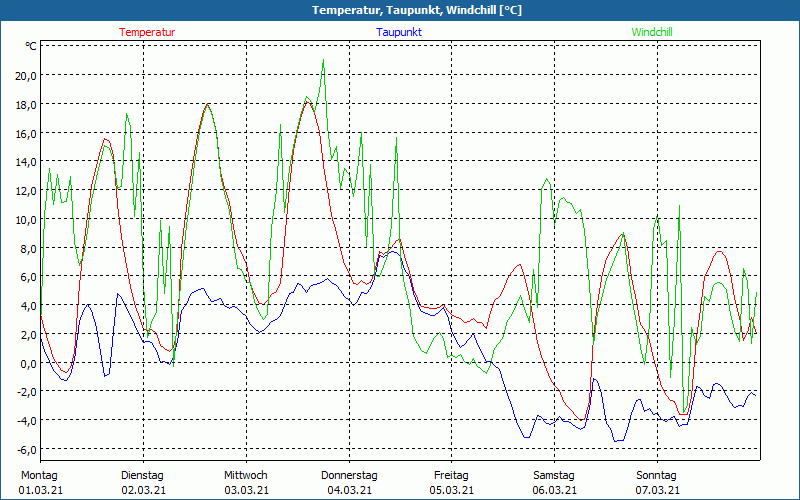Click the 01.03.21 date label
The image size is (800, 500).
point(40,490)
